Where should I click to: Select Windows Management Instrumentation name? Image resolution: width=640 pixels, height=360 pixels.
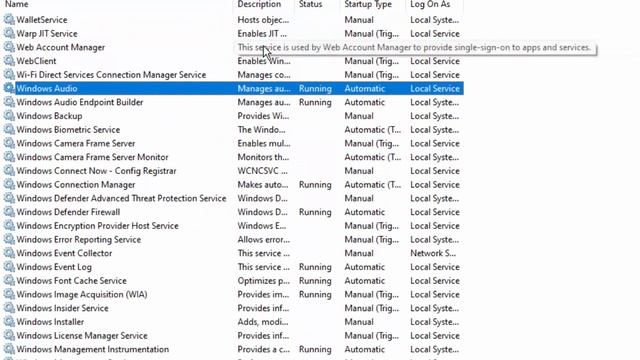coord(93,349)
